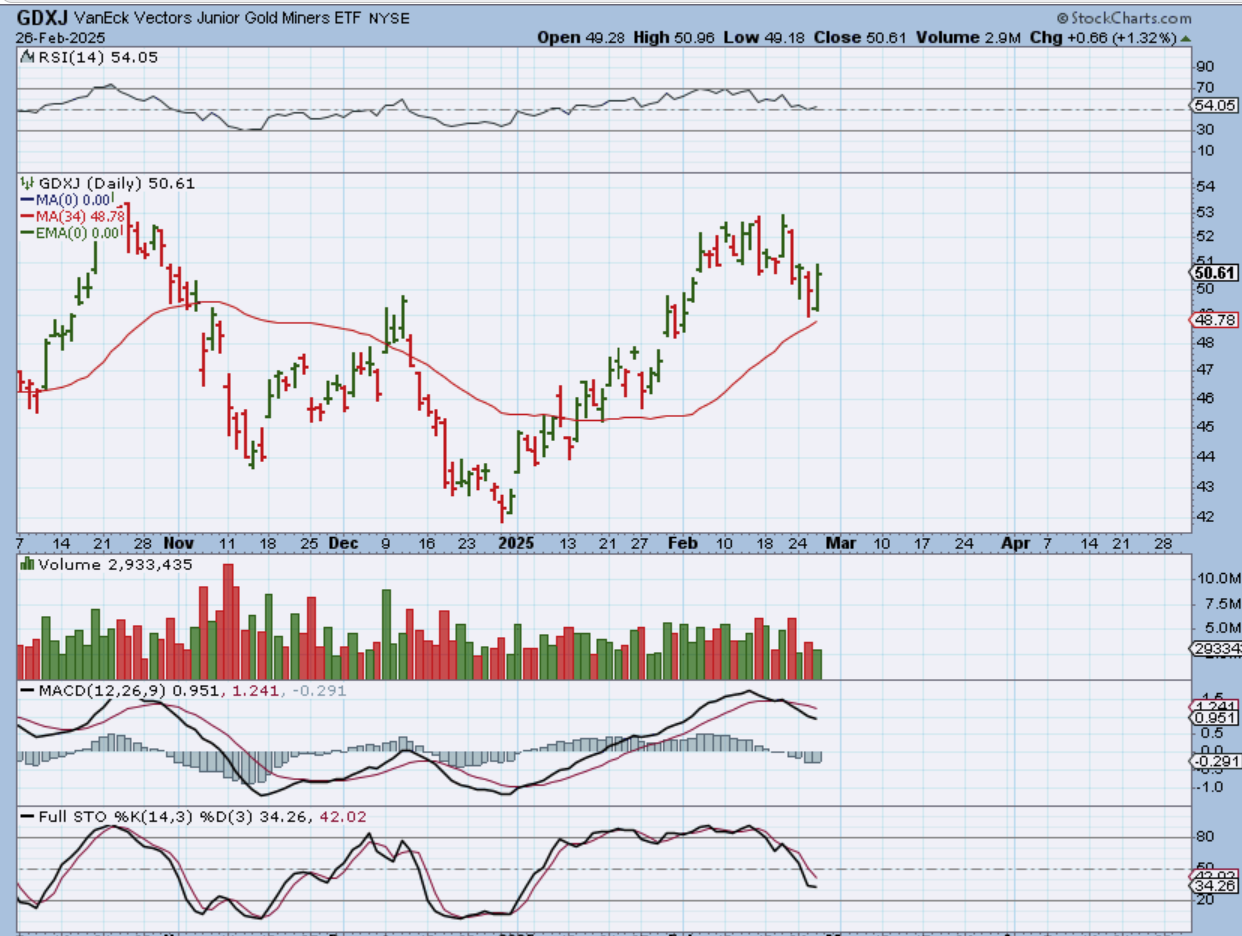Click the GDXJ (Daily) 50.61 legend label
The image size is (1242, 936).
116,183
